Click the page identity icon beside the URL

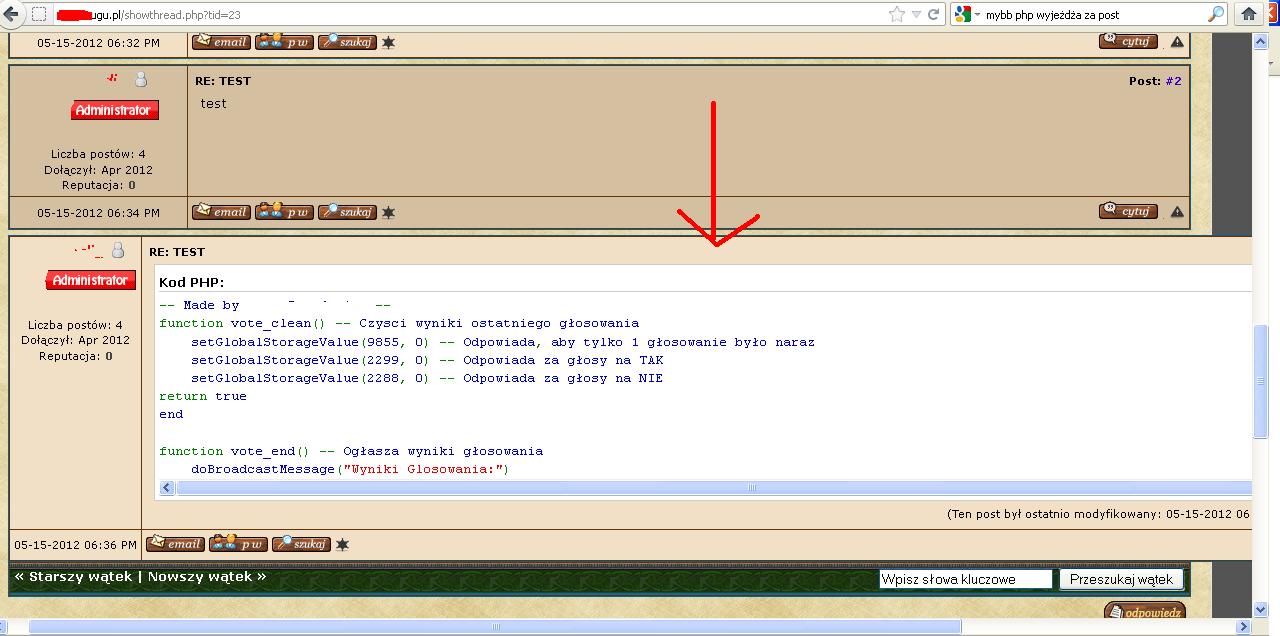click(x=38, y=14)
